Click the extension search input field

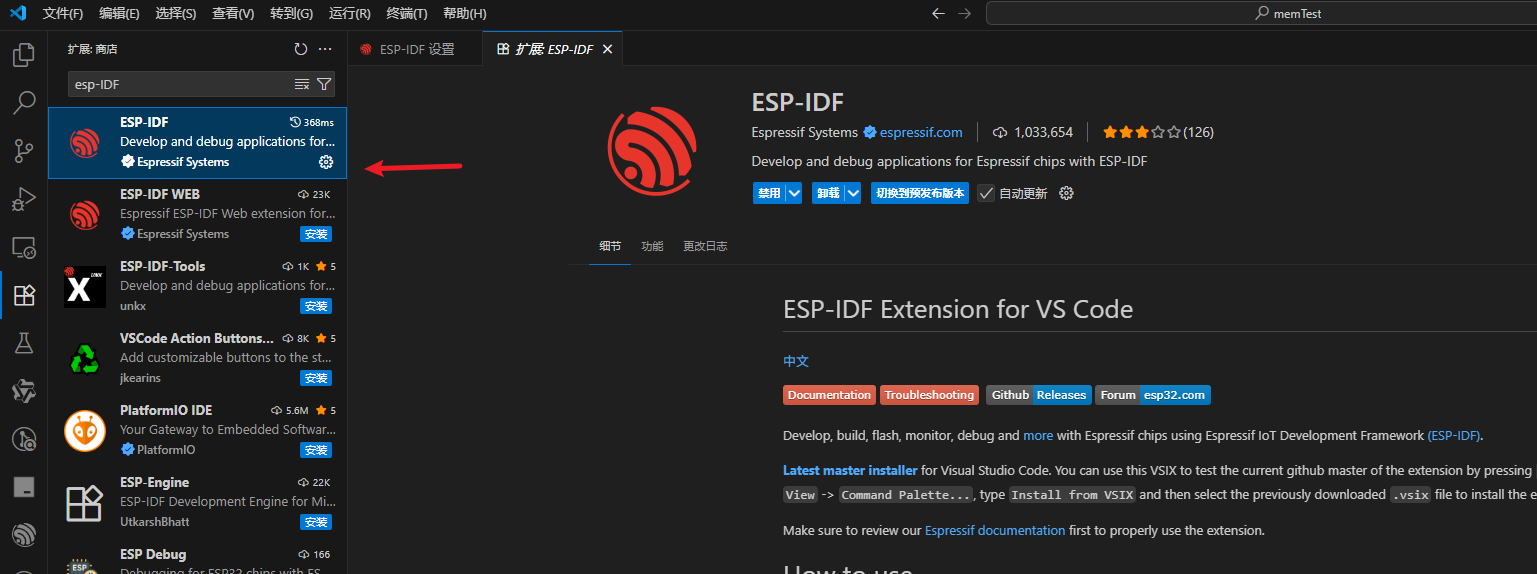click(180, 84)
